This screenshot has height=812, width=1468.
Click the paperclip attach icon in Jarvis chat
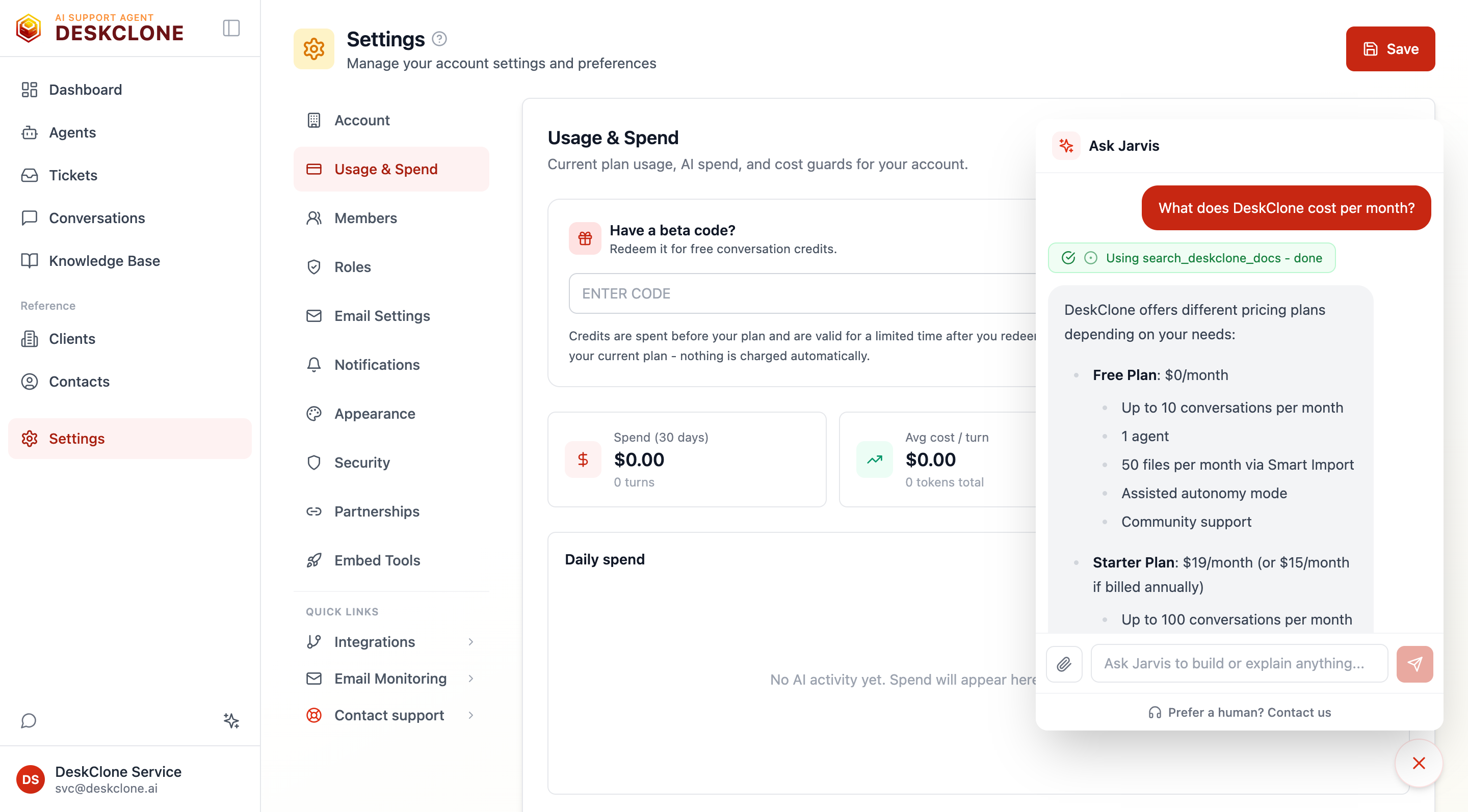coord(1064,664)
